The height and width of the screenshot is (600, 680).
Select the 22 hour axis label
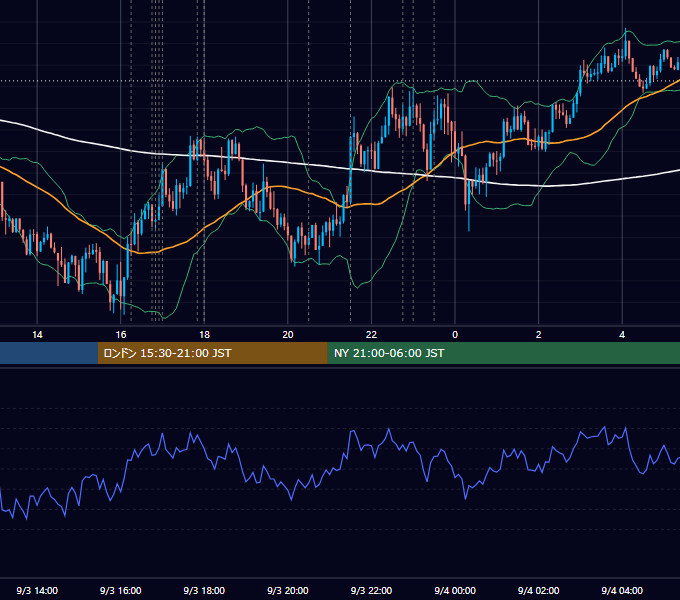[x=371, y=335]
